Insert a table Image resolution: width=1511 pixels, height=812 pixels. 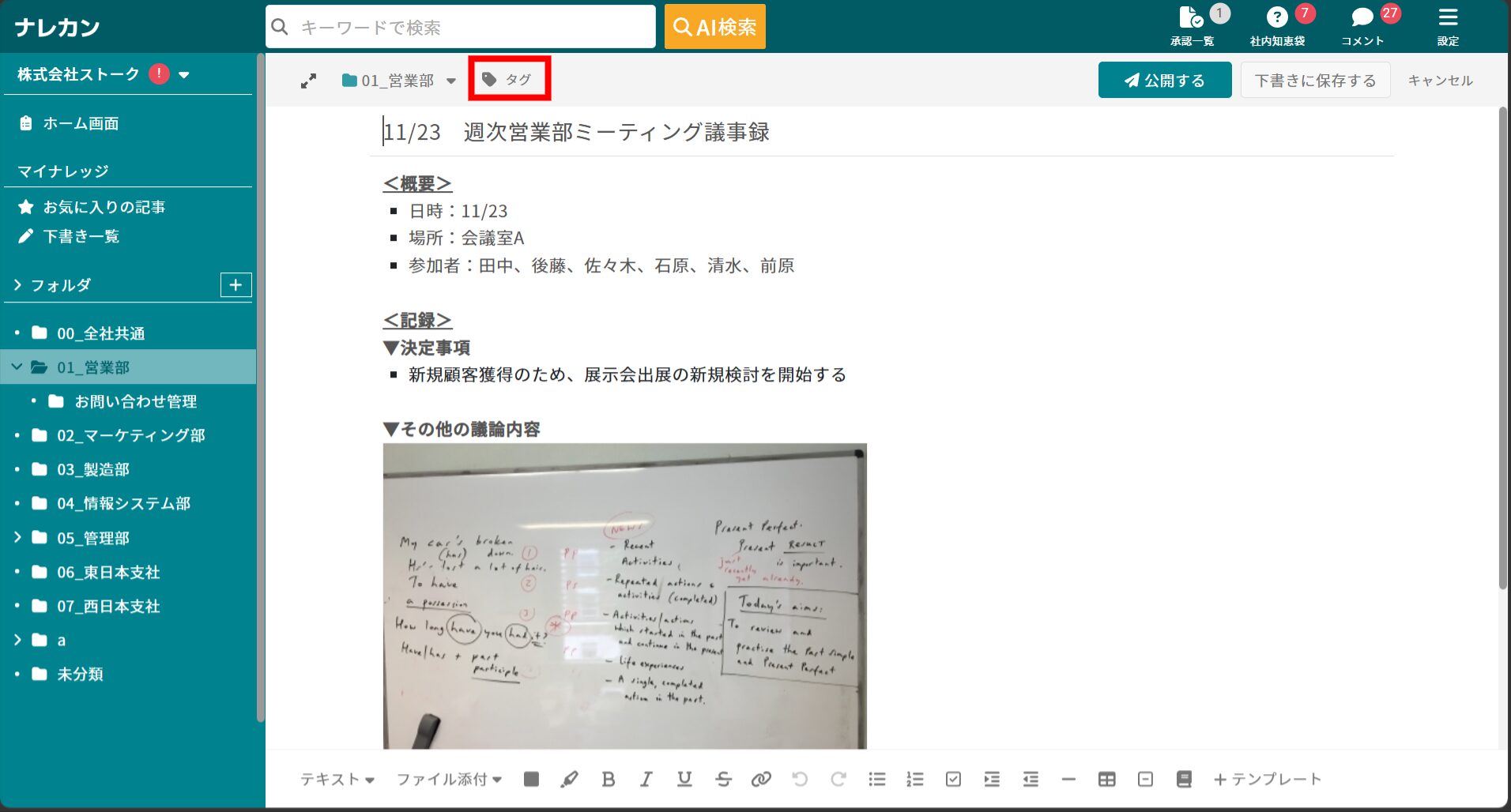click(x=1107, y=780)
